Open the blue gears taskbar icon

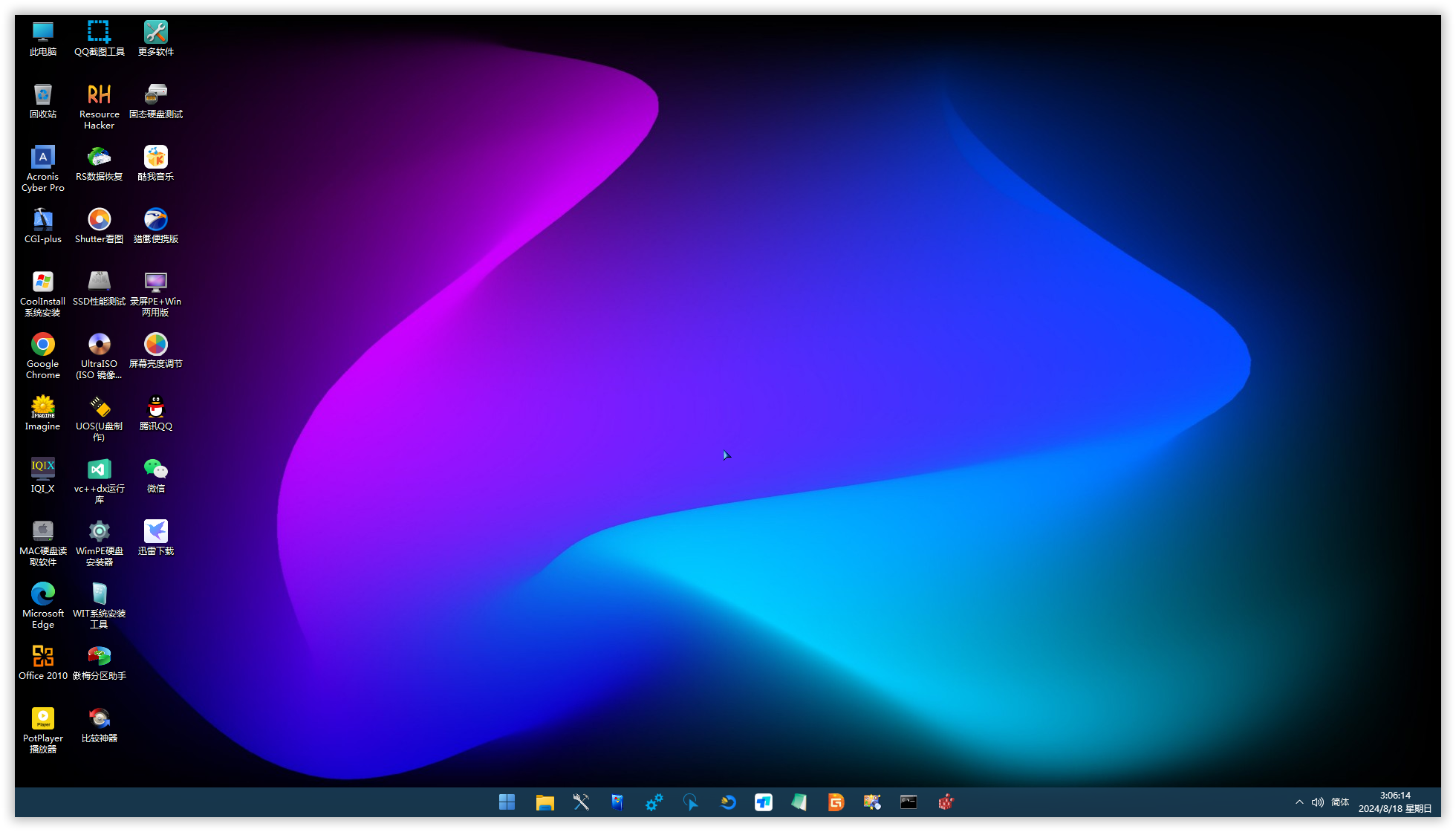654,802
